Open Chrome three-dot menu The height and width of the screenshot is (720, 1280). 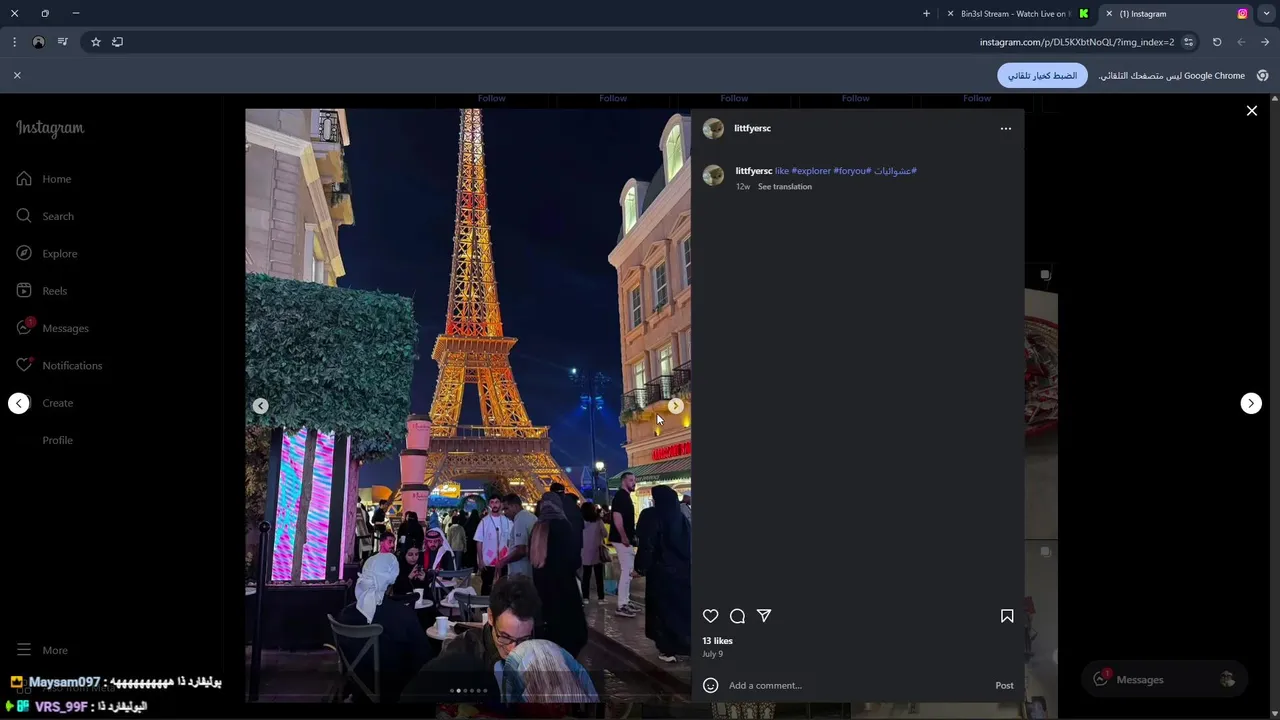point(14,42)
